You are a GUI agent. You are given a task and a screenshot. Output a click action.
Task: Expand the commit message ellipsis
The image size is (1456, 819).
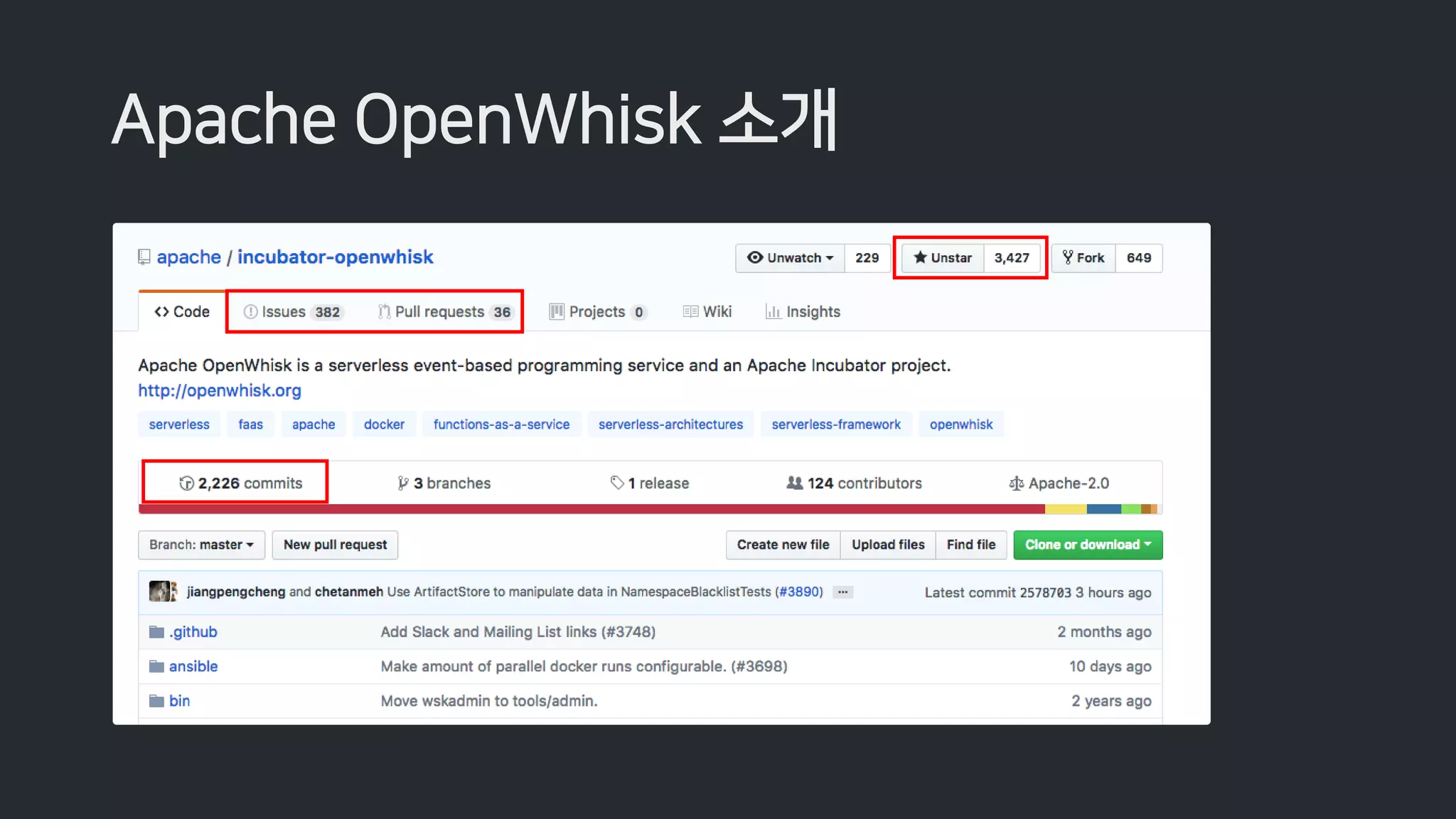[842, 592]
